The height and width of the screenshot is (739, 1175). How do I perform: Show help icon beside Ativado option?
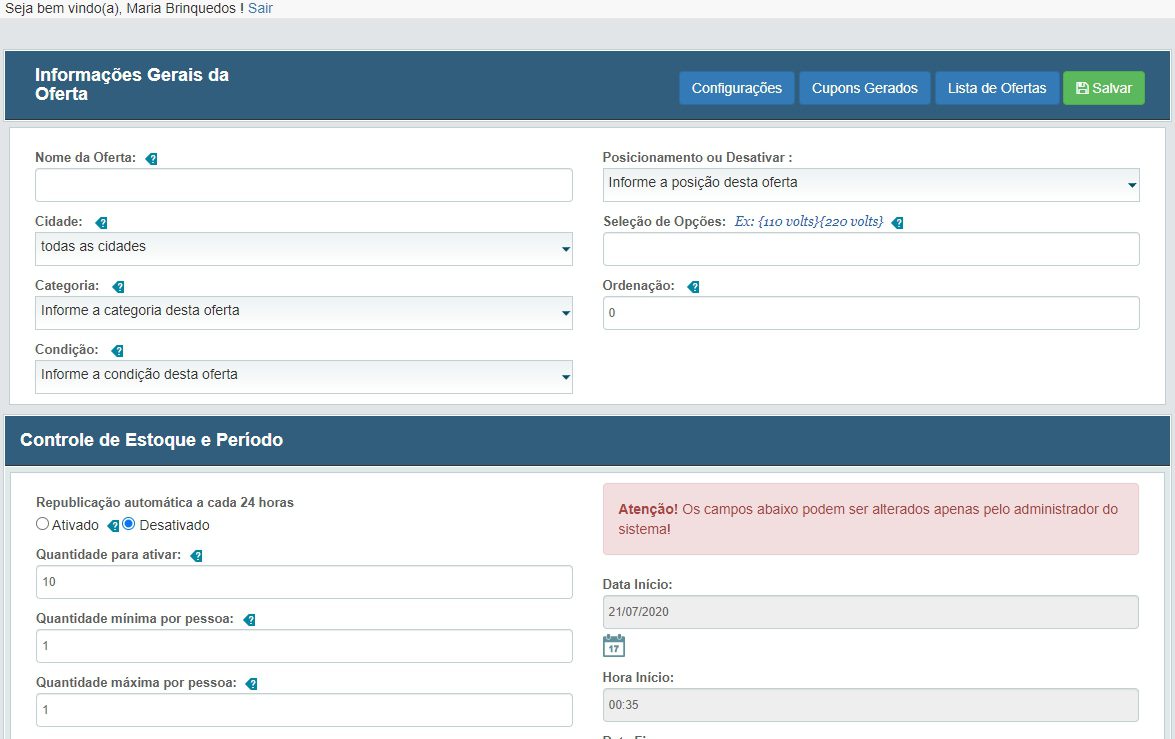[x=113, y=526]
